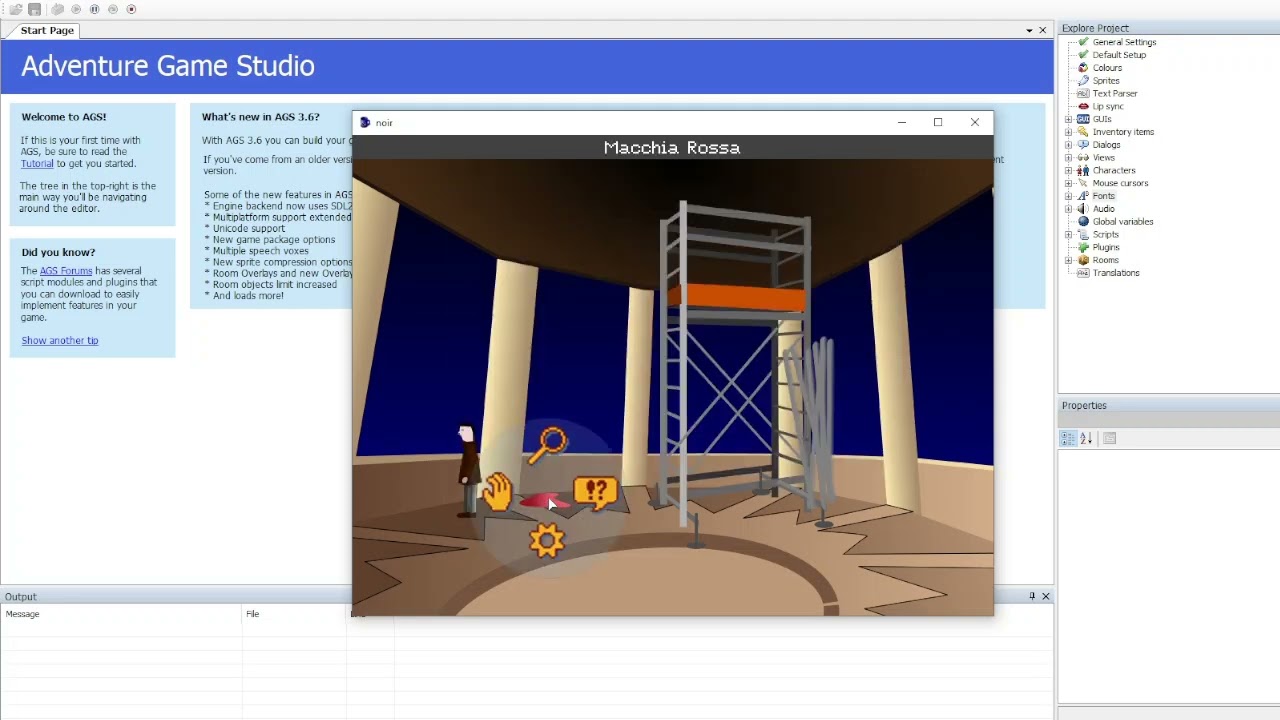The height and width of the screenshot is (720, 1280).
Task: Close the Output panel
Action: (x=1046, y=596)
